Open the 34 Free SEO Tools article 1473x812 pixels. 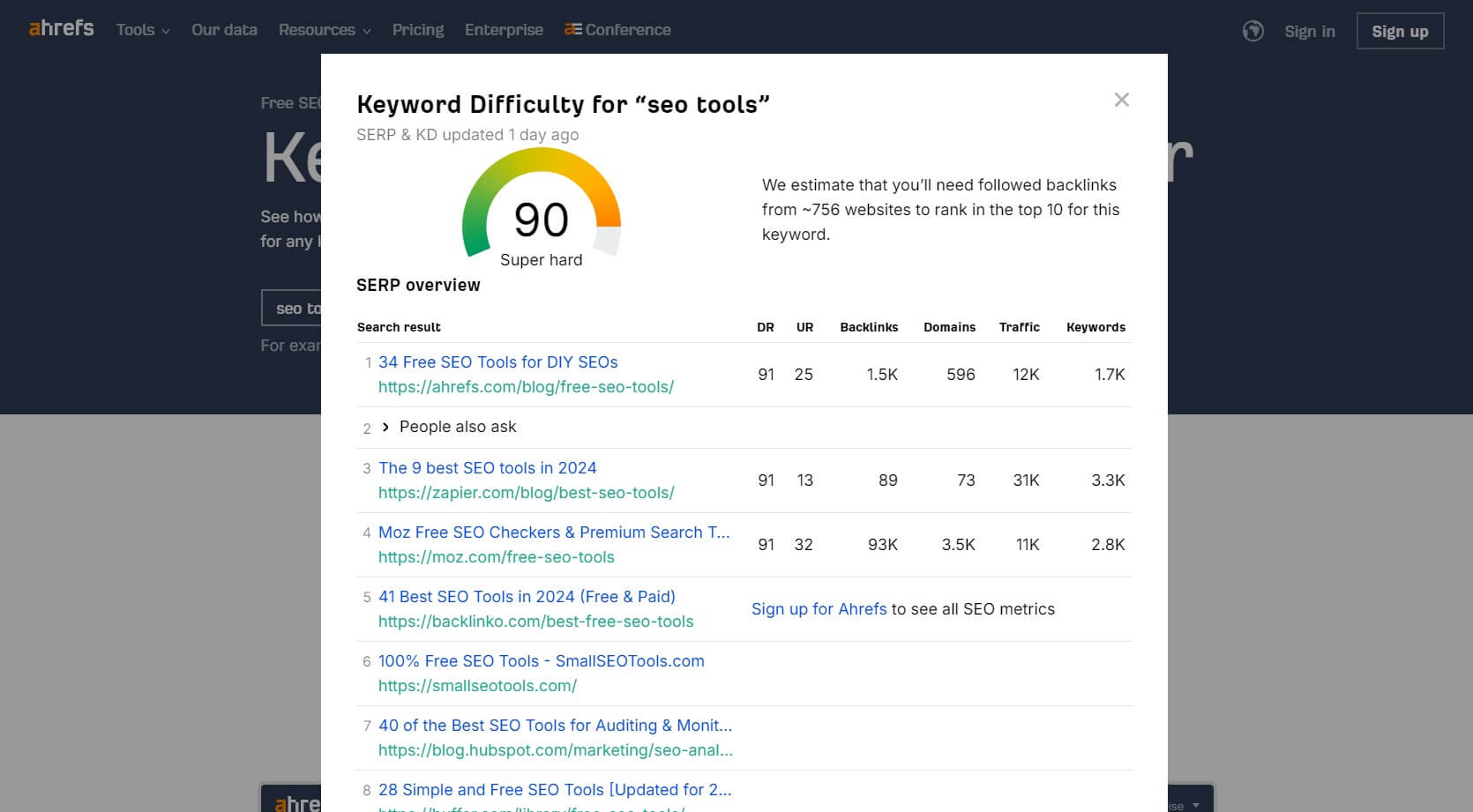tap(497, 362)
